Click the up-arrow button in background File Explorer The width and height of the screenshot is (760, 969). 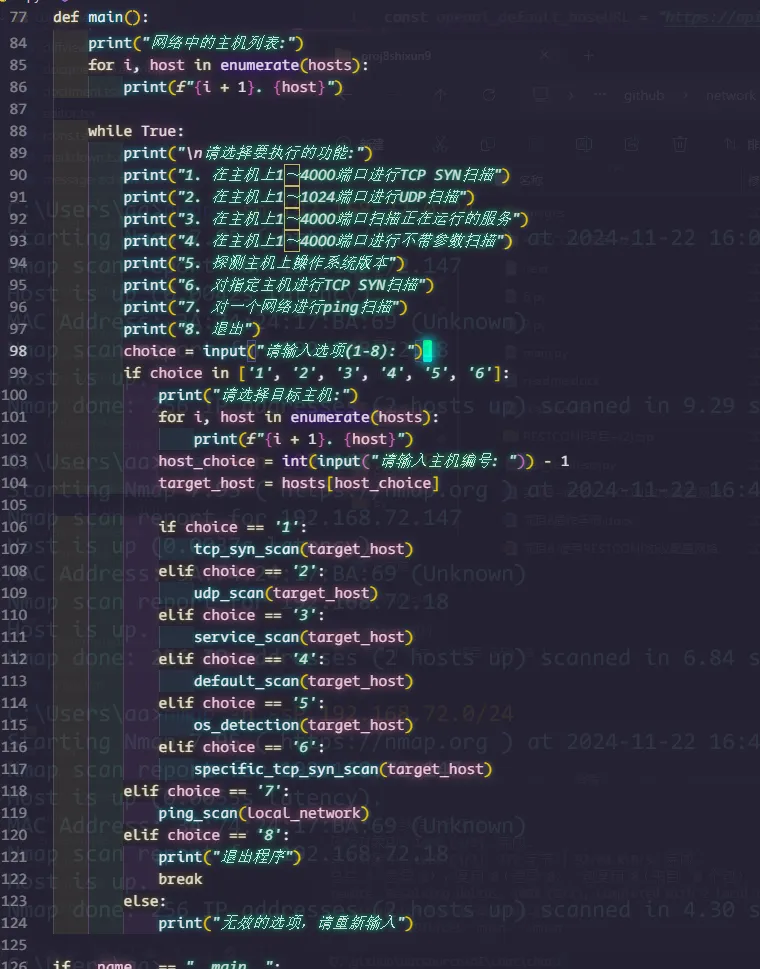440,95
